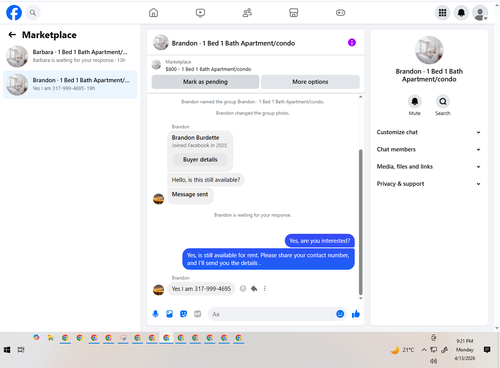Screen dimensions: 500x368
Task: Open the Video tab icon
Action: [200, 13]
